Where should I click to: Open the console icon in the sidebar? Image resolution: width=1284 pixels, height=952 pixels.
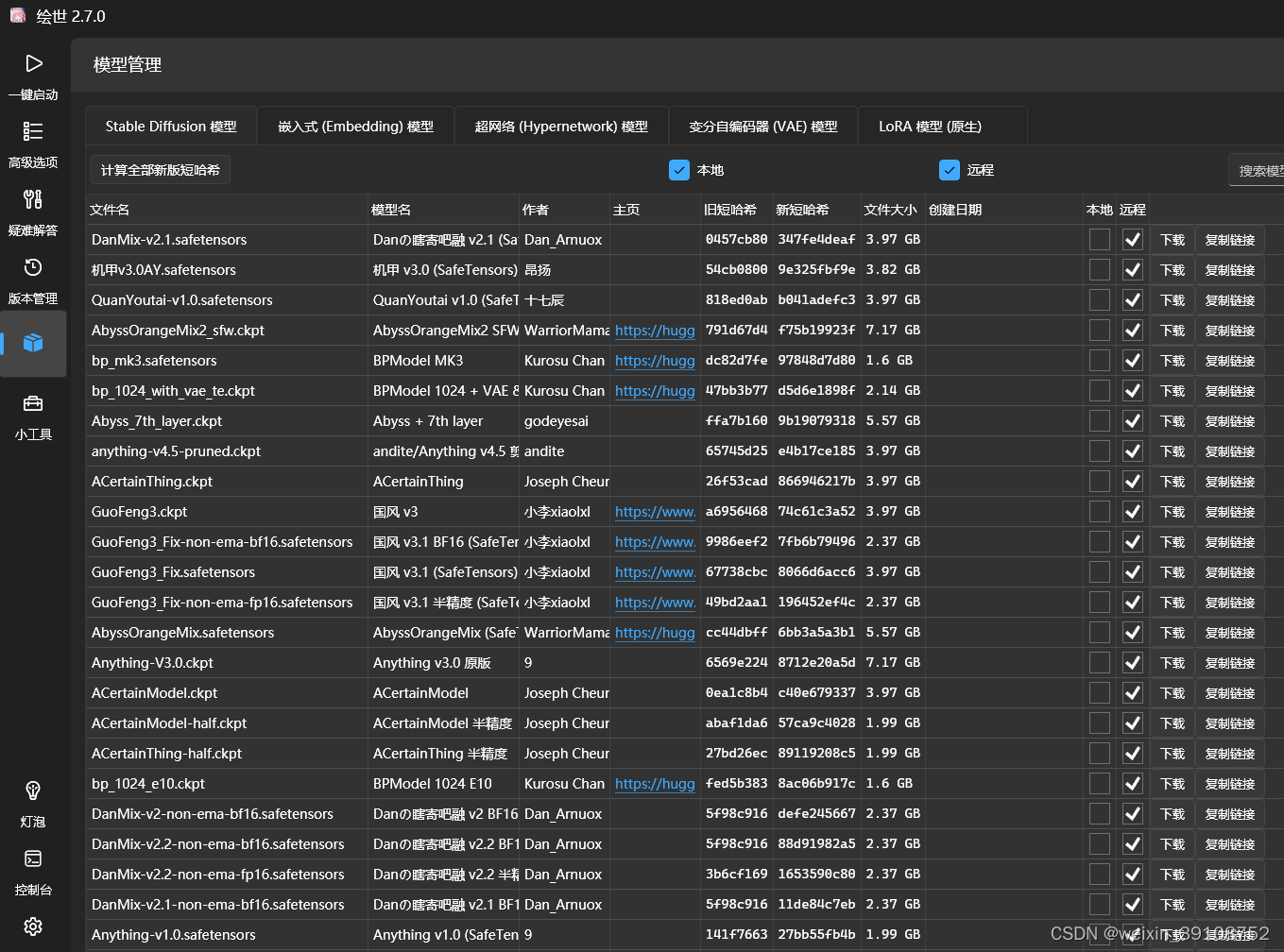33,858
